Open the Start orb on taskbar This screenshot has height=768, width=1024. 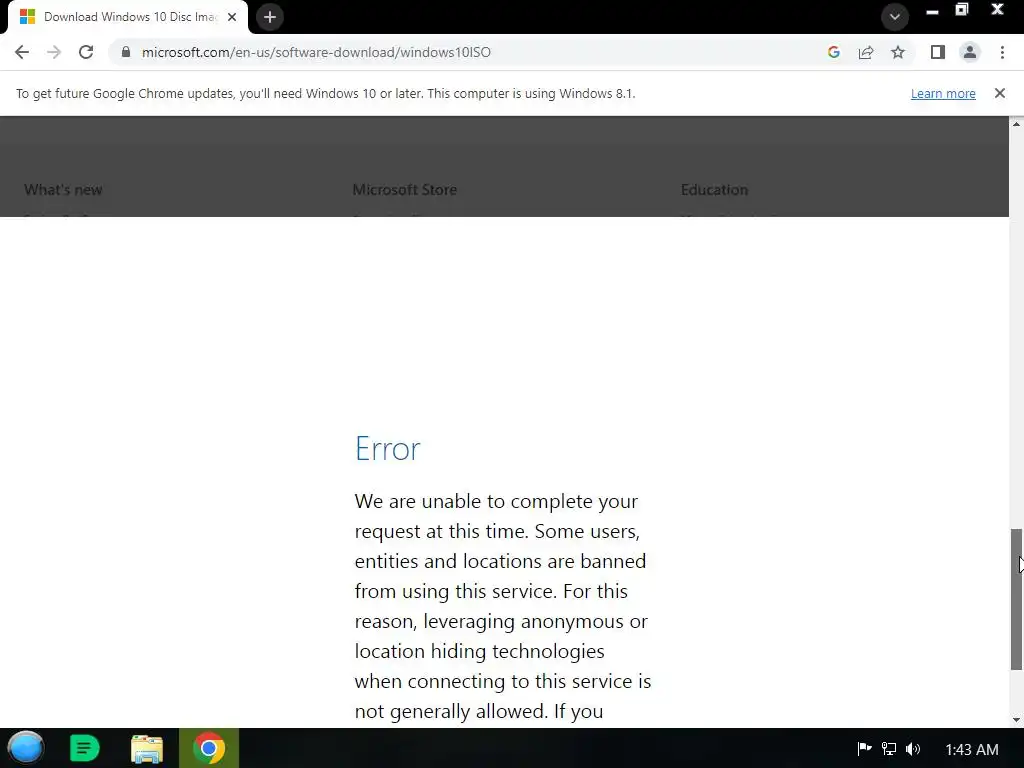(x=26, y=748)
